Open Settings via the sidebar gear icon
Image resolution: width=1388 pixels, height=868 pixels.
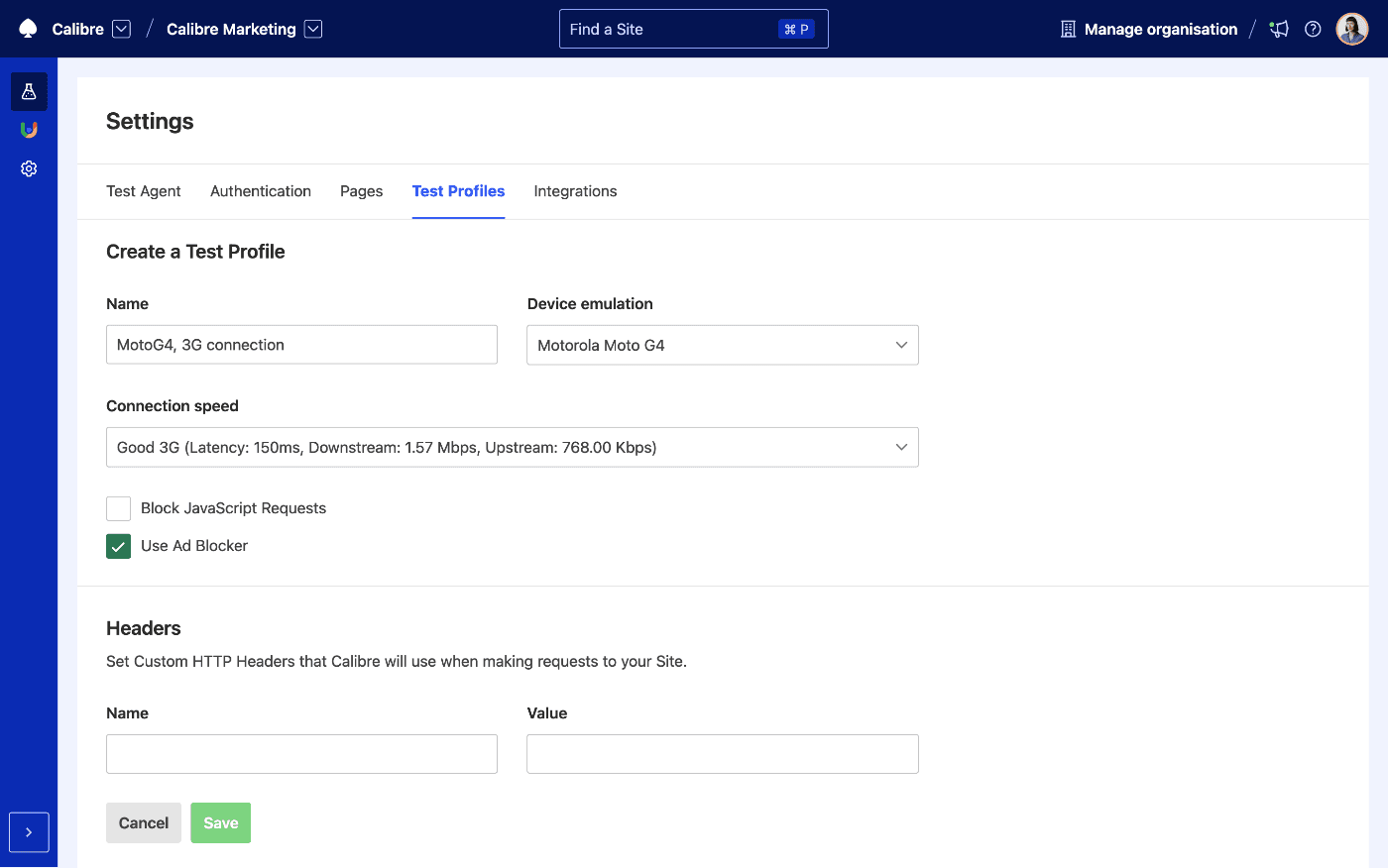click(28, 168)
